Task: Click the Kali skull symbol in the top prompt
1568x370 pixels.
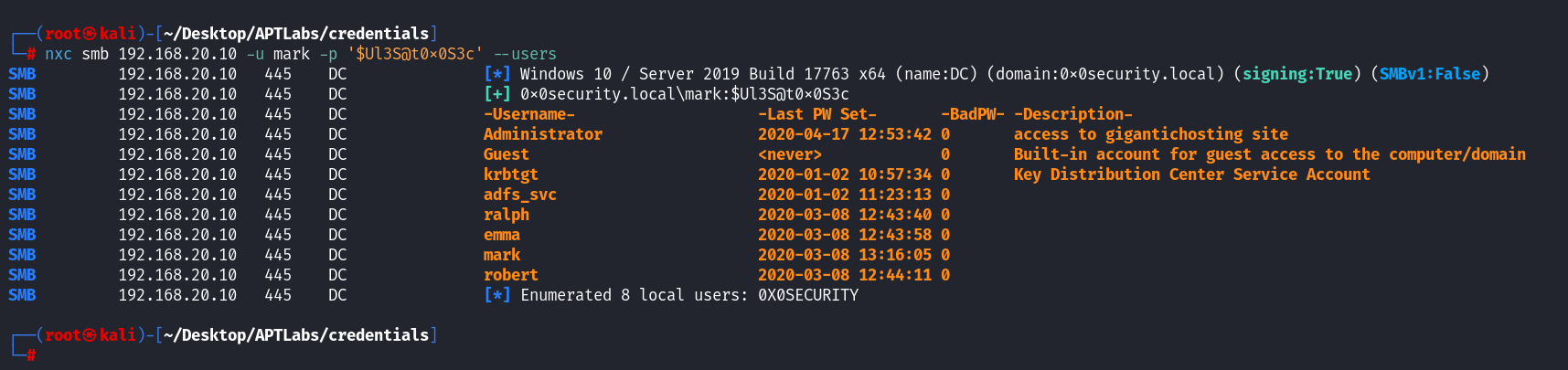Action: click(90, 34)
